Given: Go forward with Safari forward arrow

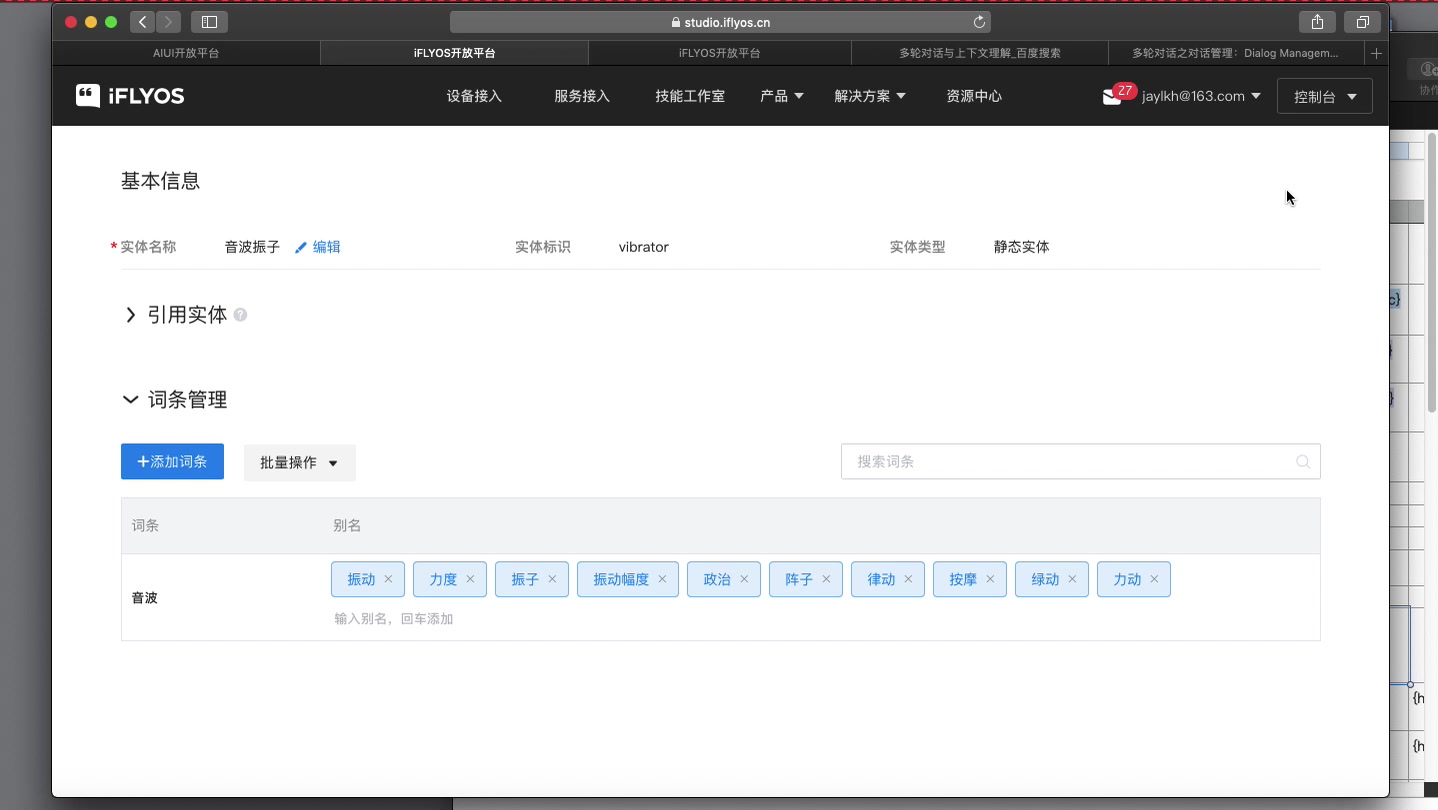Looking at the screenshot, I should (168, 22).
